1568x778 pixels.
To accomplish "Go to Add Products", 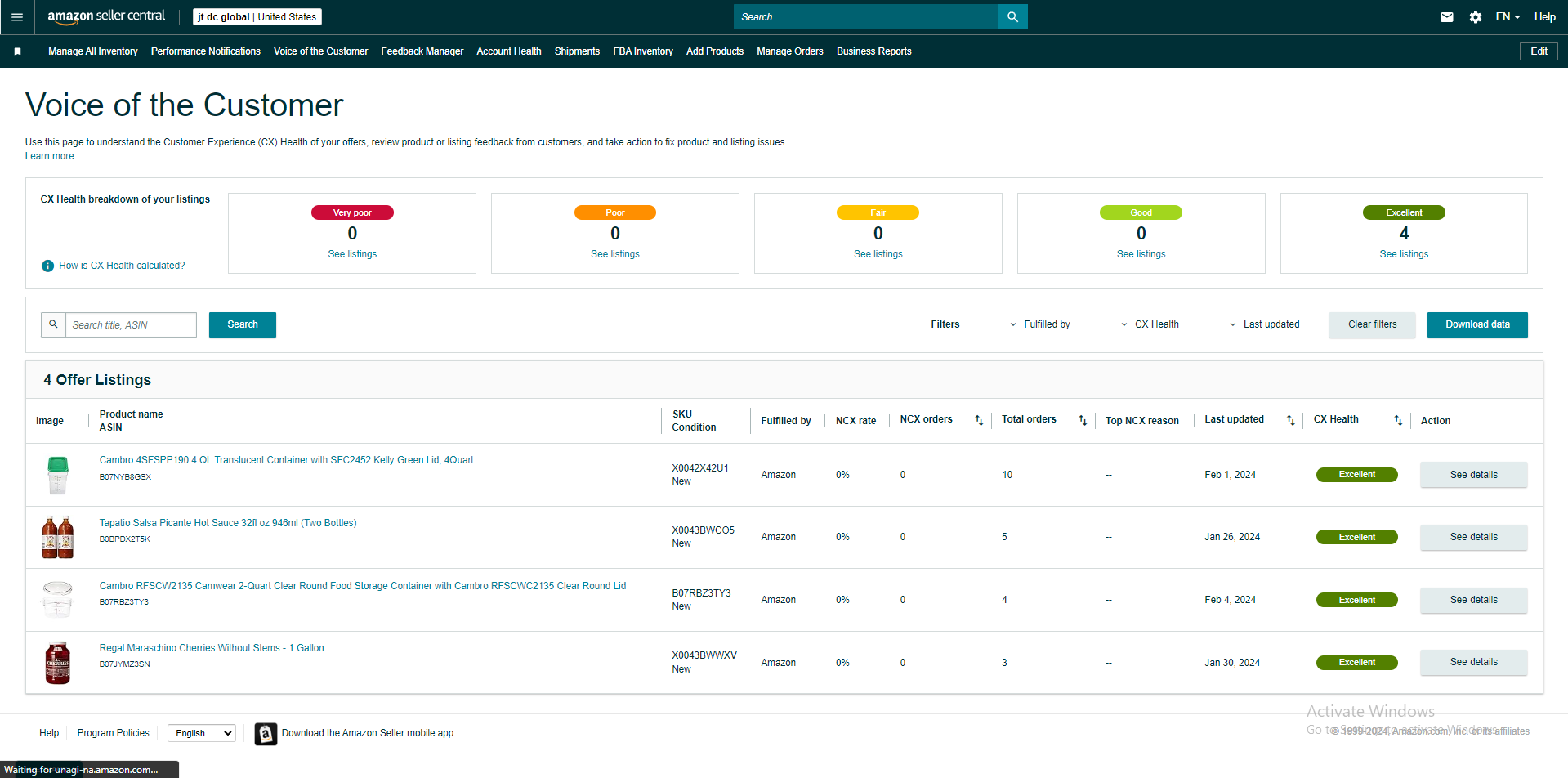I will (715, 51).
